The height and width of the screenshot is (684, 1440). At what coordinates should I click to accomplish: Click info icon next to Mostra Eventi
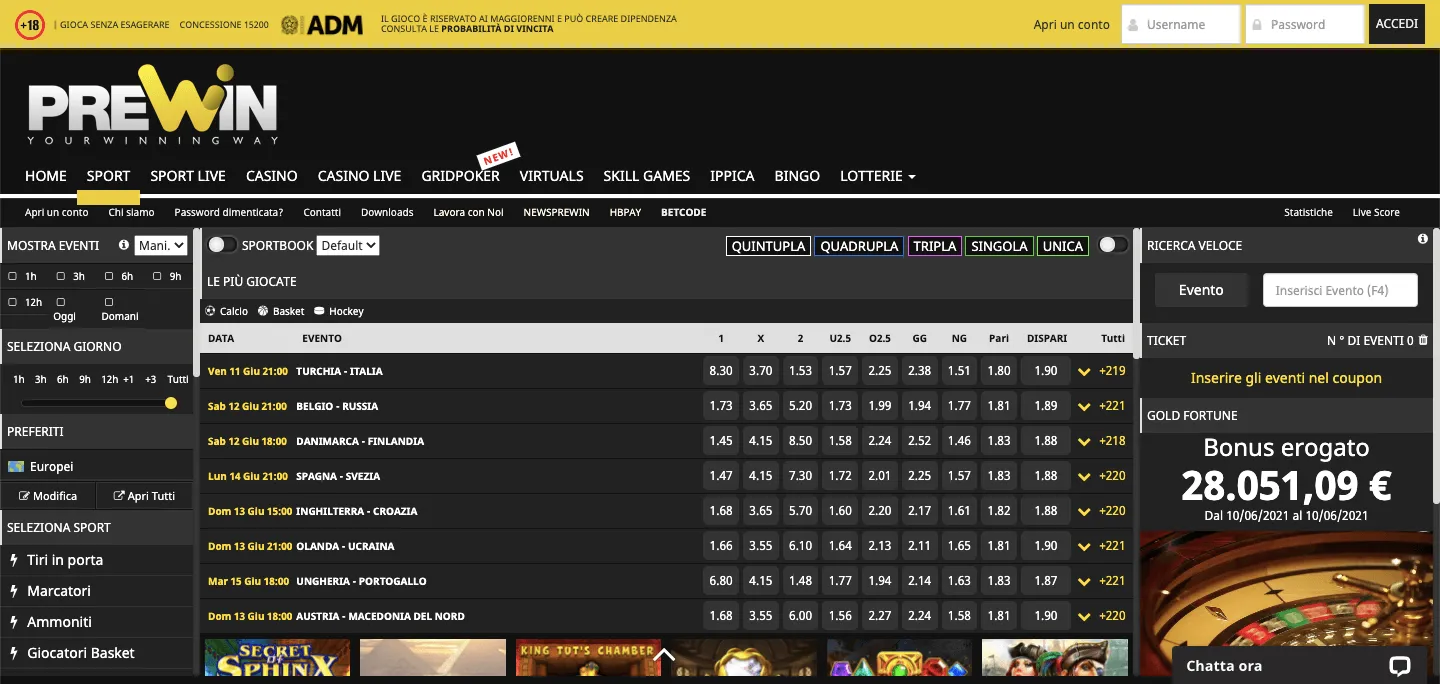pyautogui.click(x=124, y=245)
